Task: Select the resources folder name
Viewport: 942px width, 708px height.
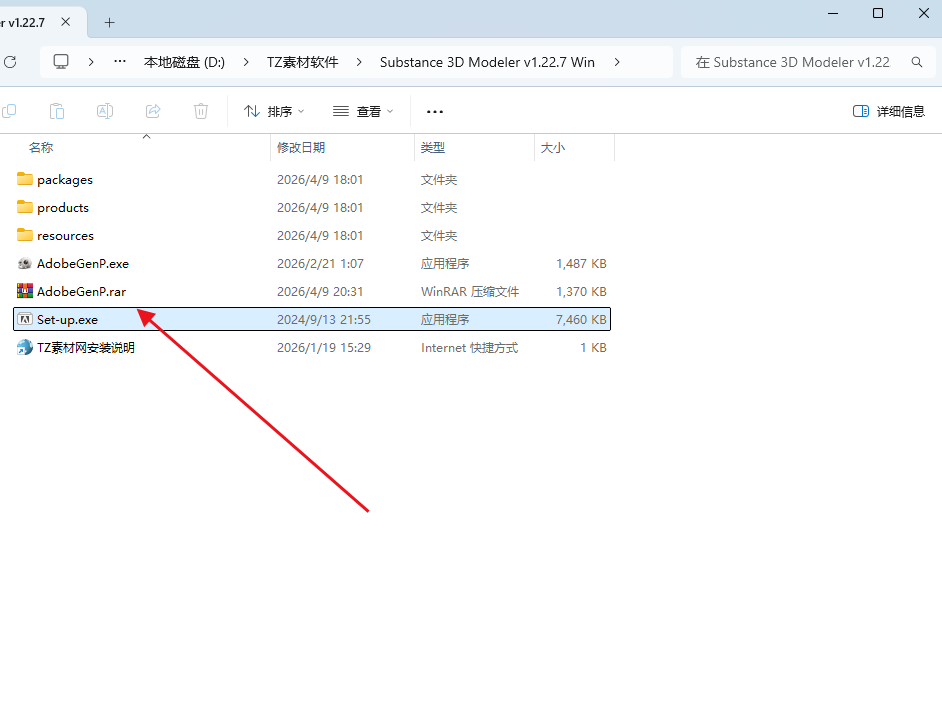Action: tap(65, 236)
